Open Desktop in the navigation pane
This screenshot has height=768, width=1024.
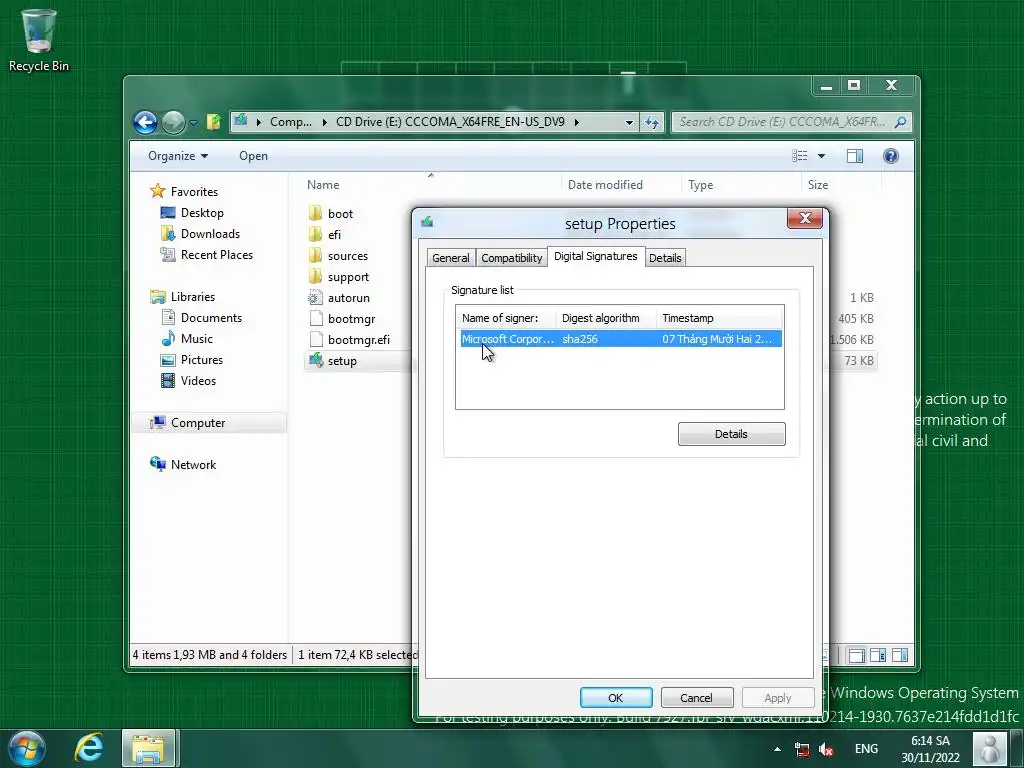(193, 213)
